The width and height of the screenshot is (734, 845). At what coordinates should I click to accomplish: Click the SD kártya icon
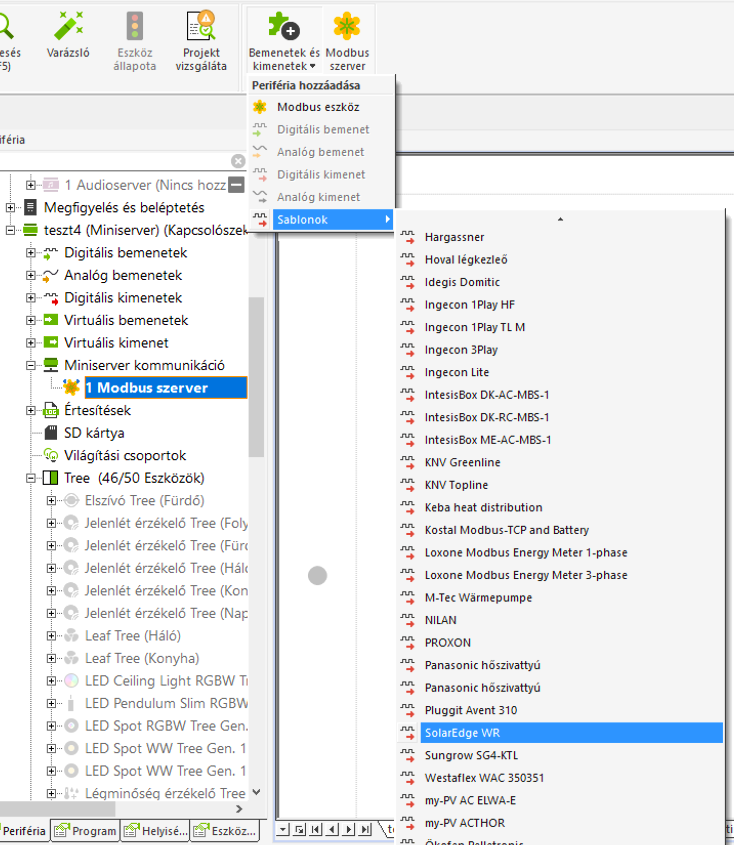[51, 433]
